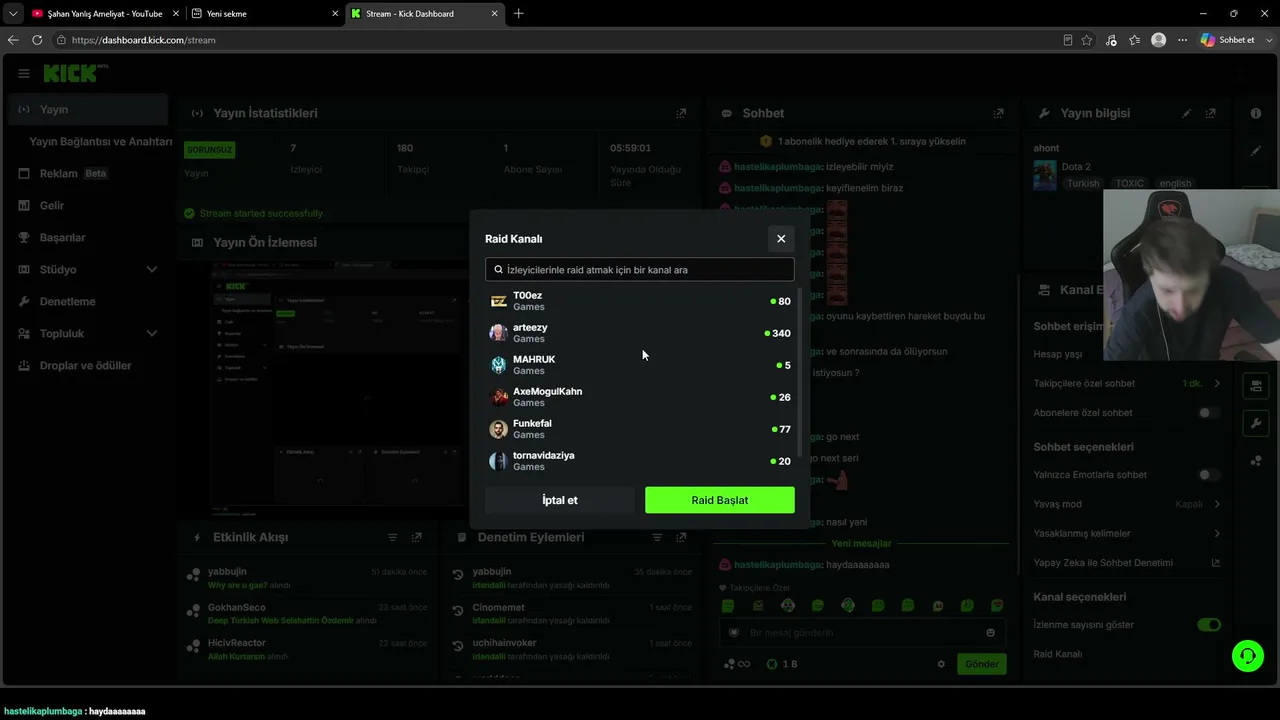Click the english stream tag
Image resolution: width=1280 pixels, height=720 pixels.
1176,184
